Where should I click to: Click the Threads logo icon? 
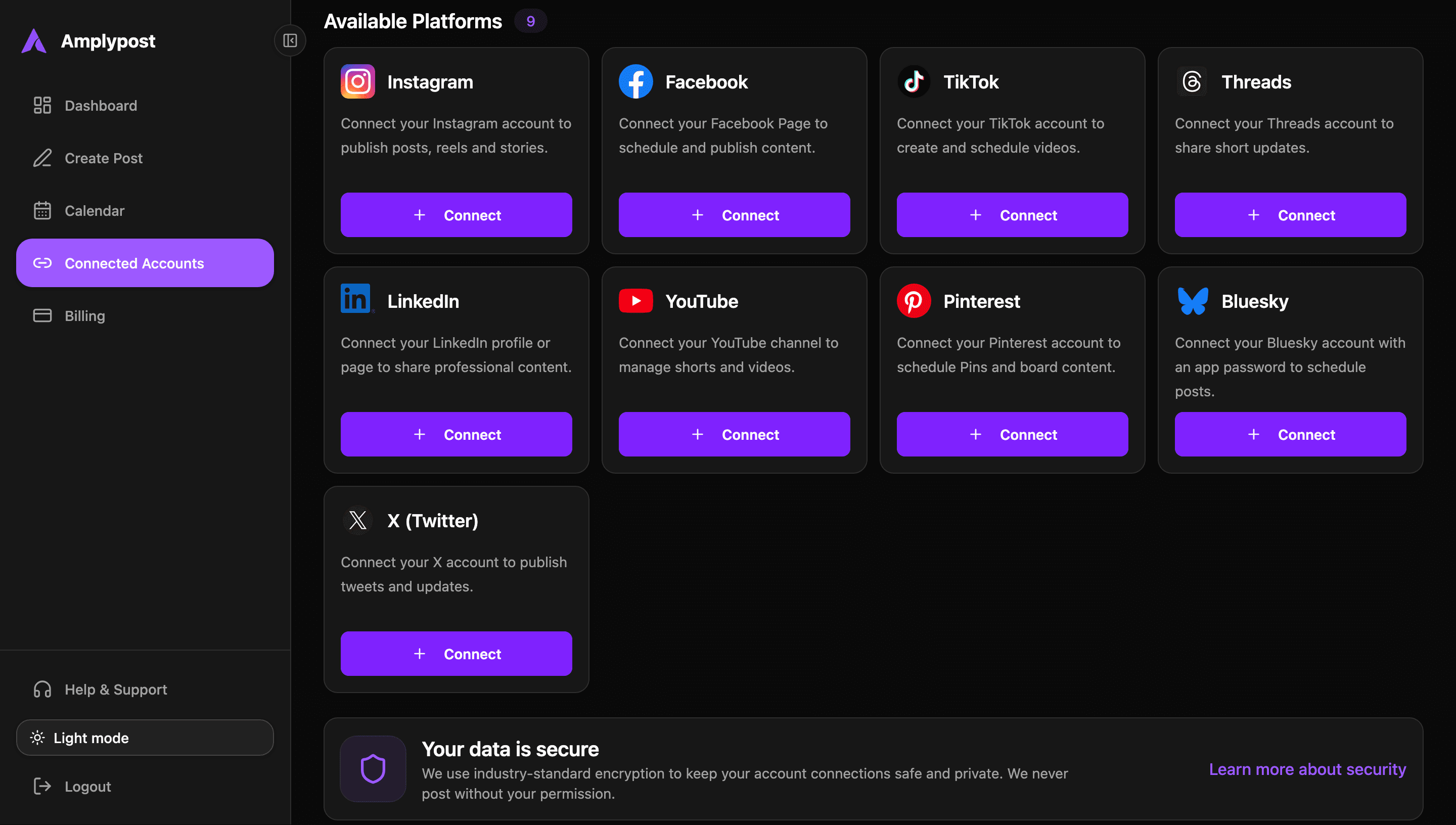1192,81
